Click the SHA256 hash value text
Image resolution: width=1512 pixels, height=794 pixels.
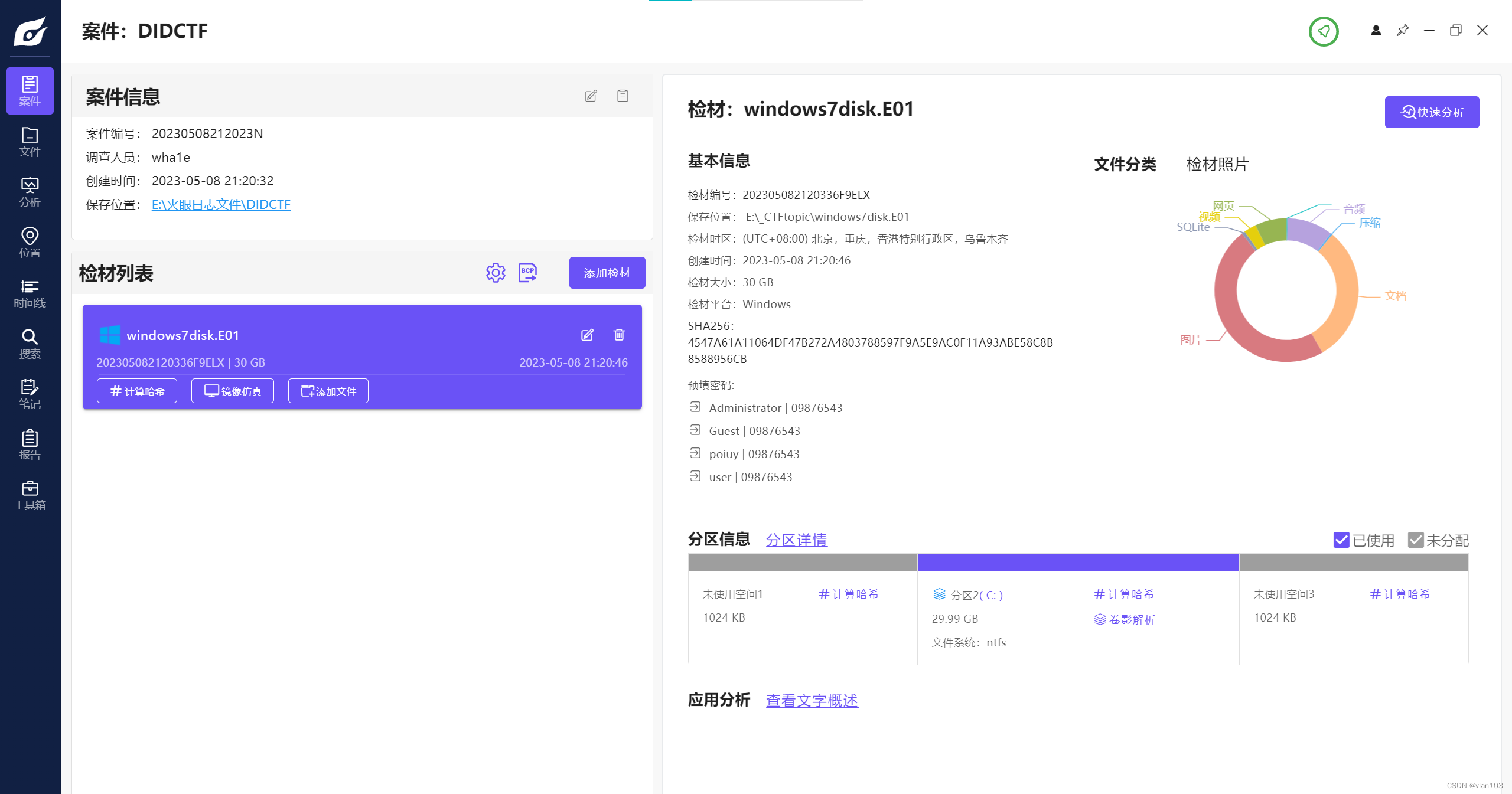[870, 351]
